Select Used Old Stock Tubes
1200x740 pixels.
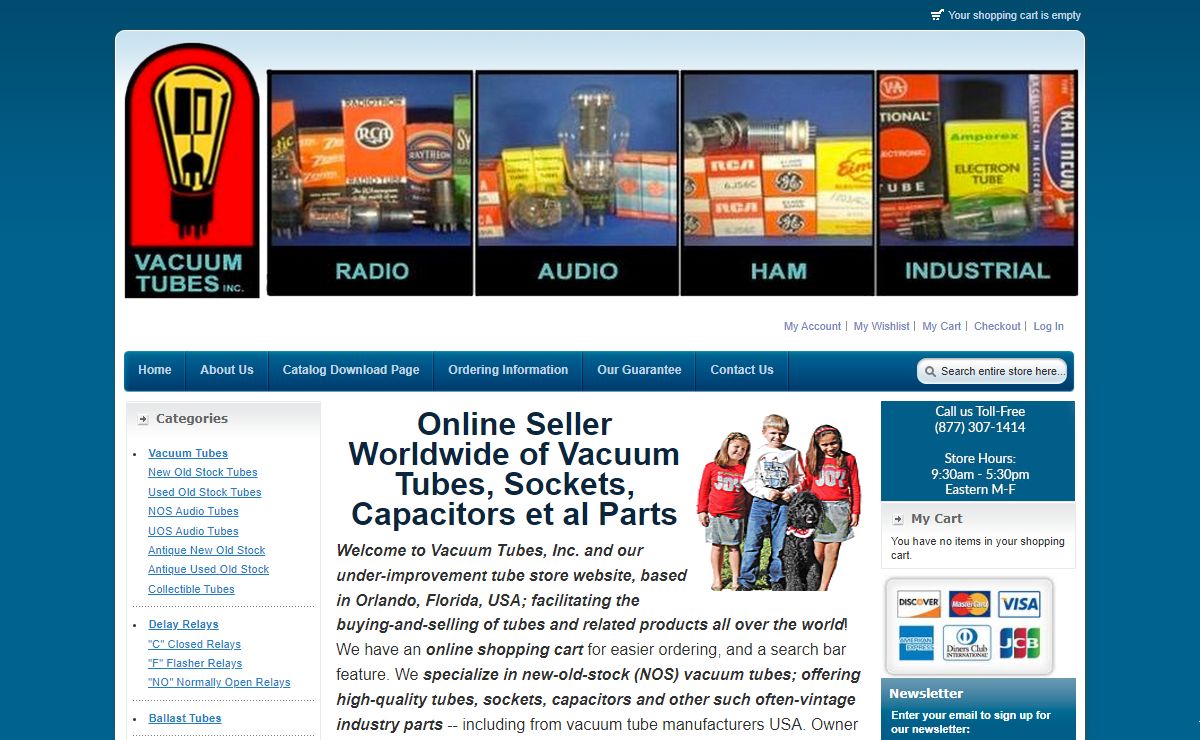[x=205, y=492]
